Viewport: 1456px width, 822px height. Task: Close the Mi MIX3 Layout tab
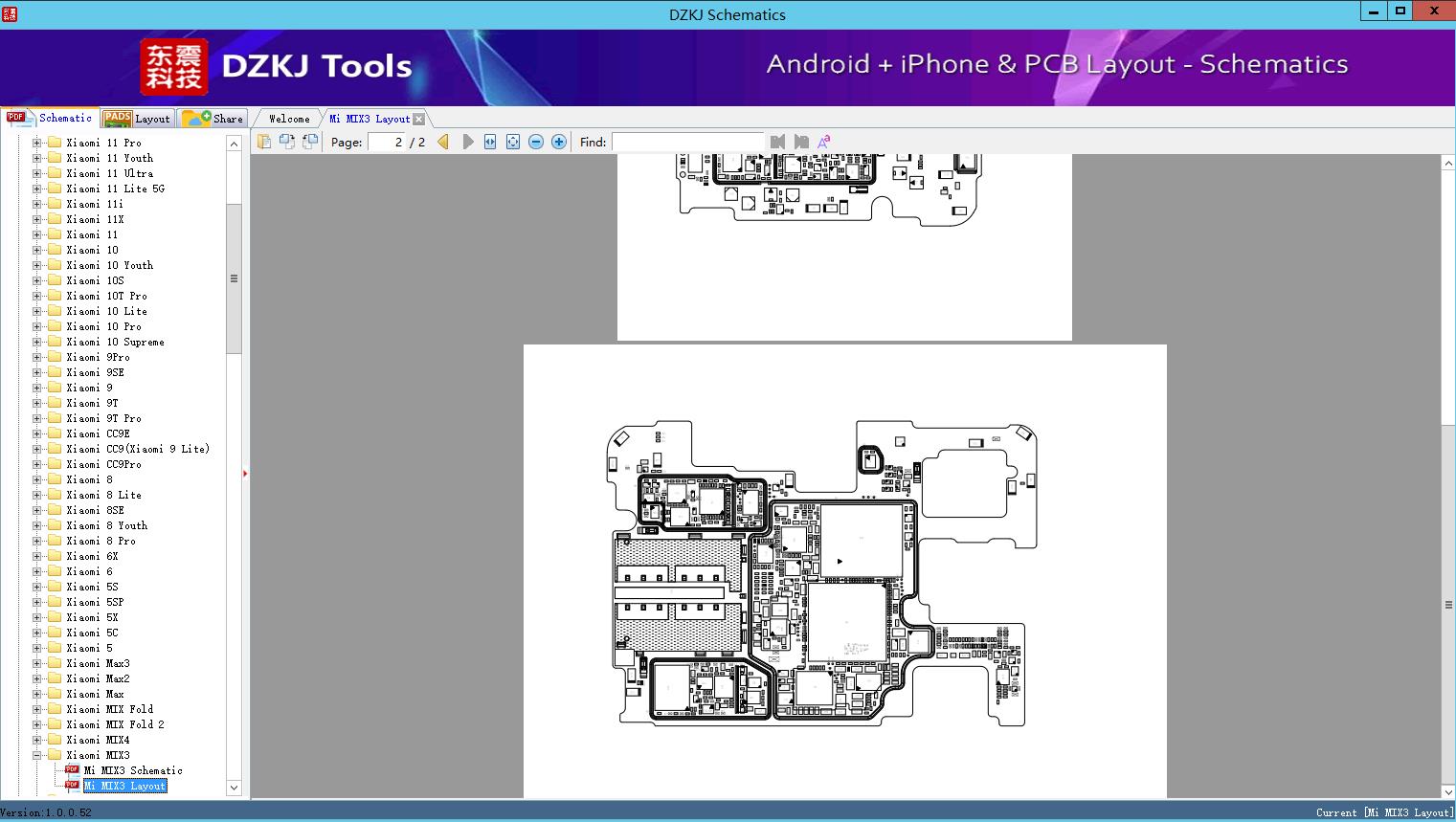[418, 119]
